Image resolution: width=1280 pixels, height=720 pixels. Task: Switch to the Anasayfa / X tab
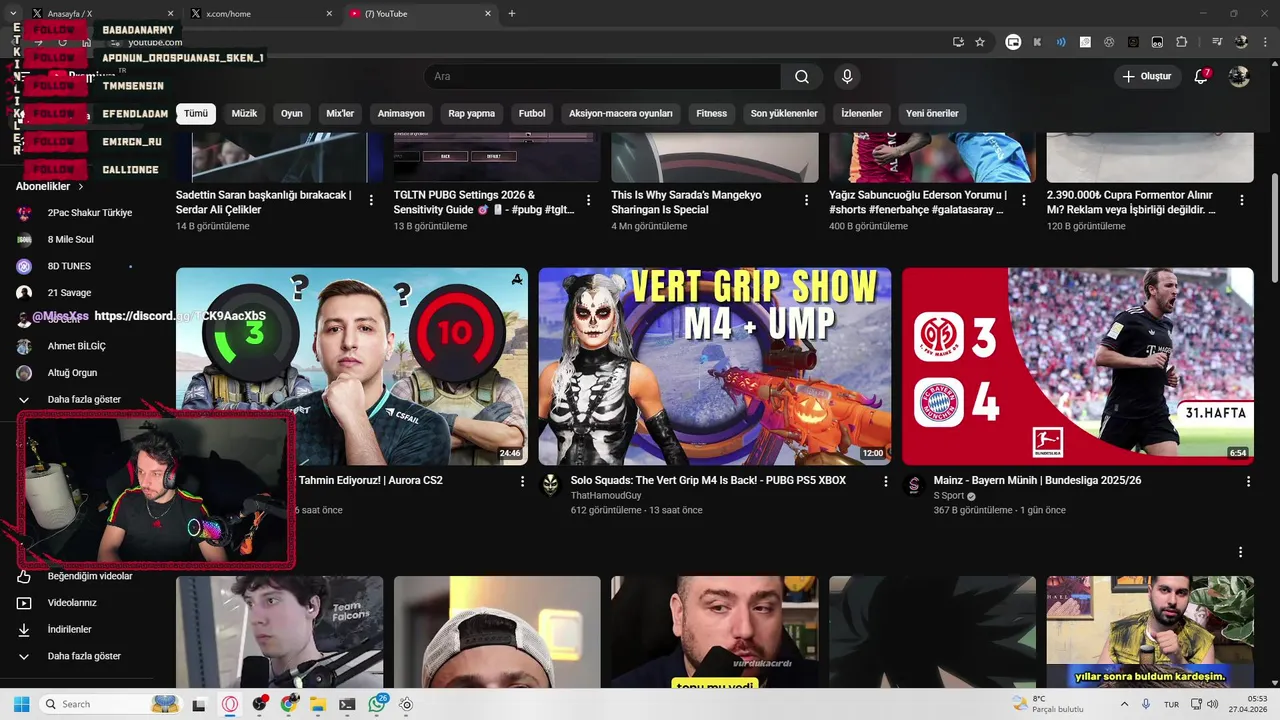[101, 14]
